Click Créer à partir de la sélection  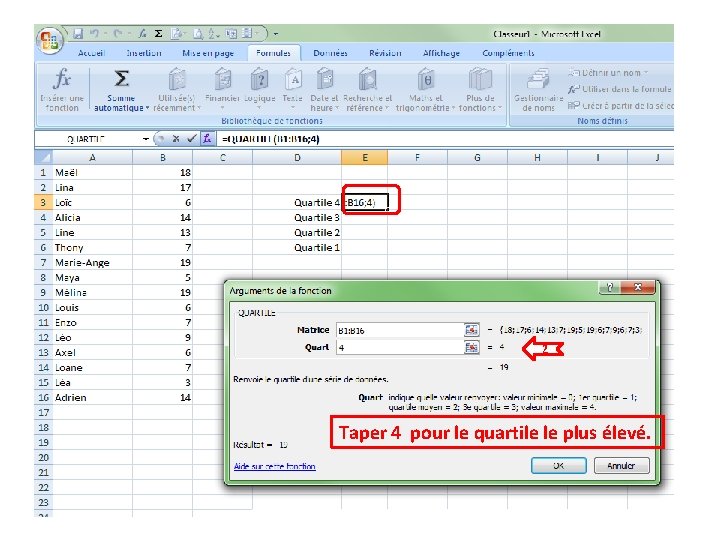pos(621,106)
